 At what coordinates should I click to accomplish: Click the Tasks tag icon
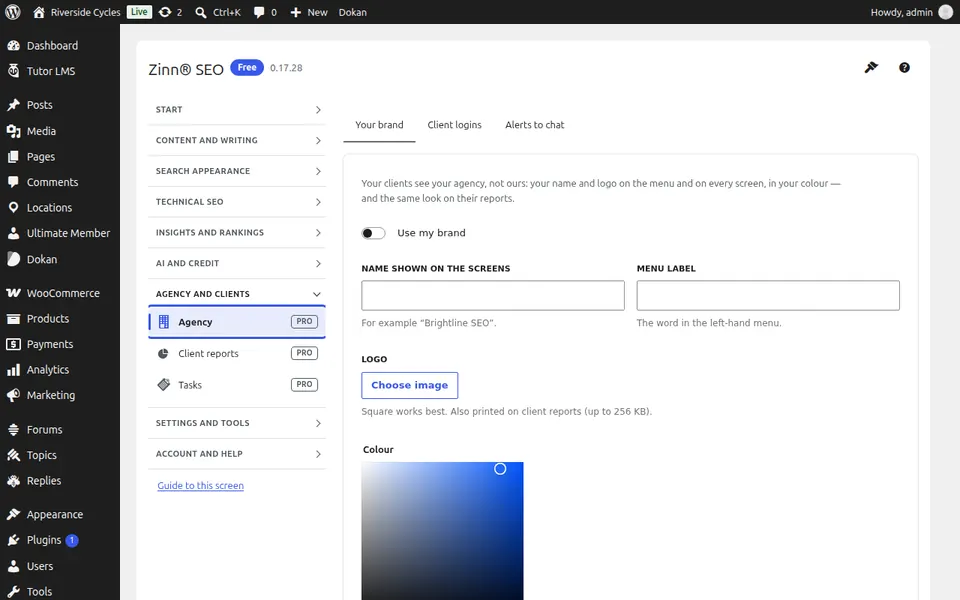tap(163, 384)
